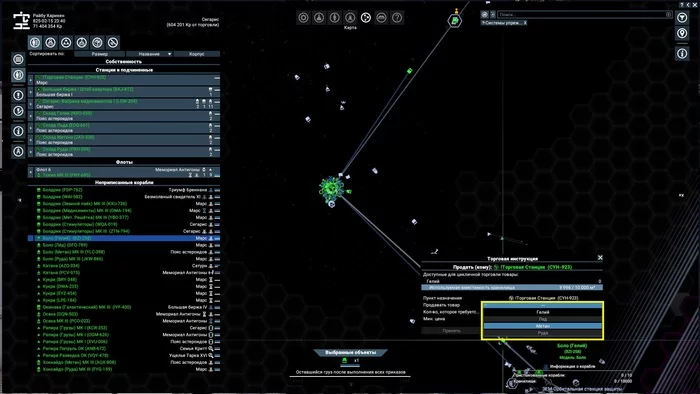Open the information sidebar icon in left sidebar

(x=18, y=131)
